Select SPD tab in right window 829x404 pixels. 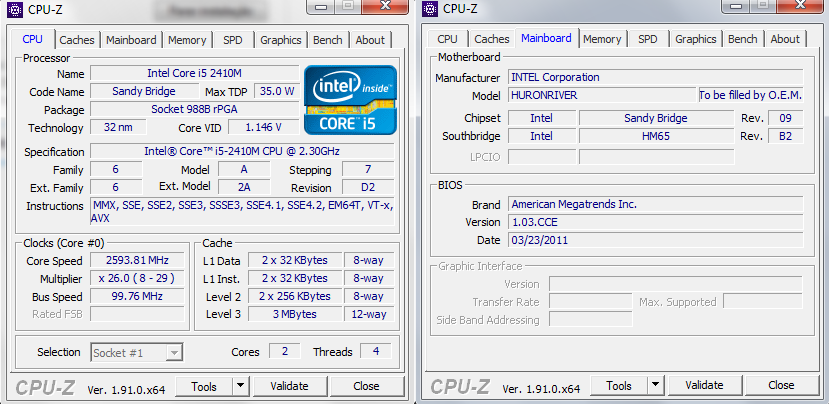pyautogui.click(x=648, y=39)
